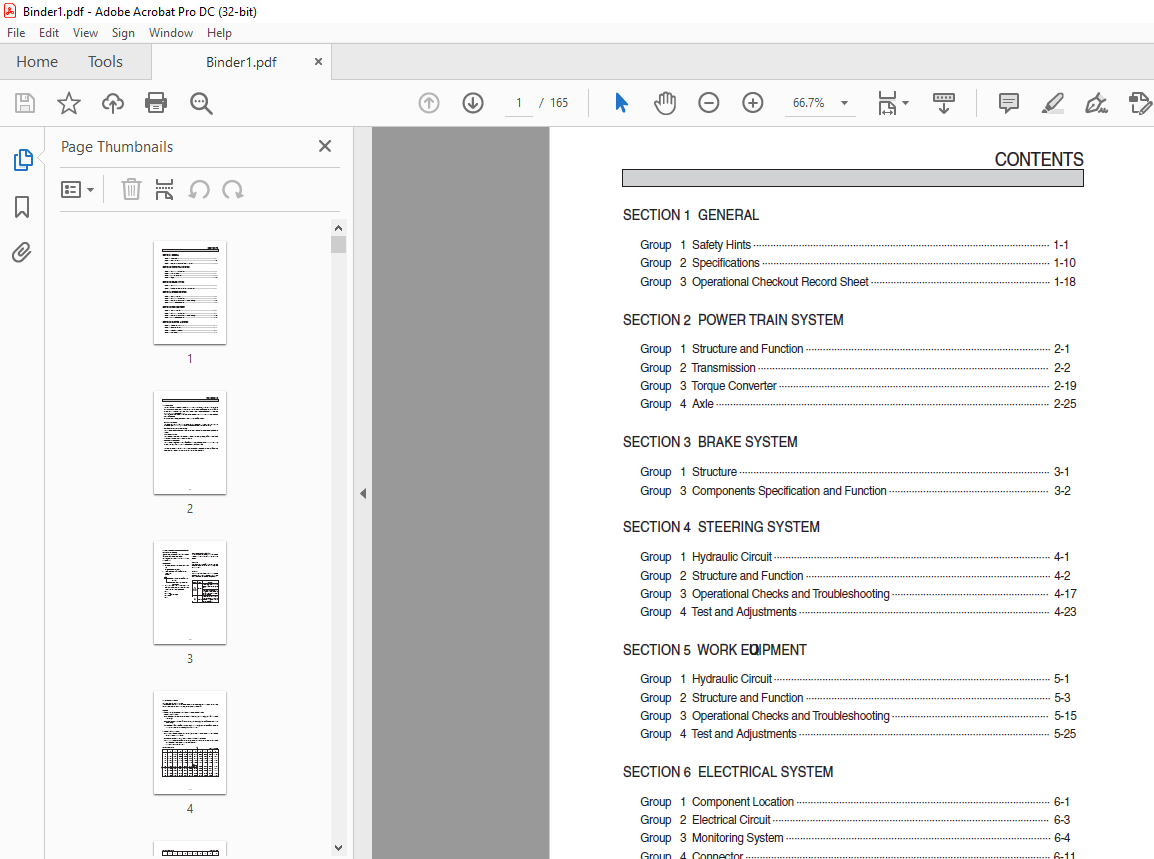Click 'SECTION 6 ELECTRICAL SYSTEM' heading
This screenshot has height=859, width=1154.
(728, 771)
